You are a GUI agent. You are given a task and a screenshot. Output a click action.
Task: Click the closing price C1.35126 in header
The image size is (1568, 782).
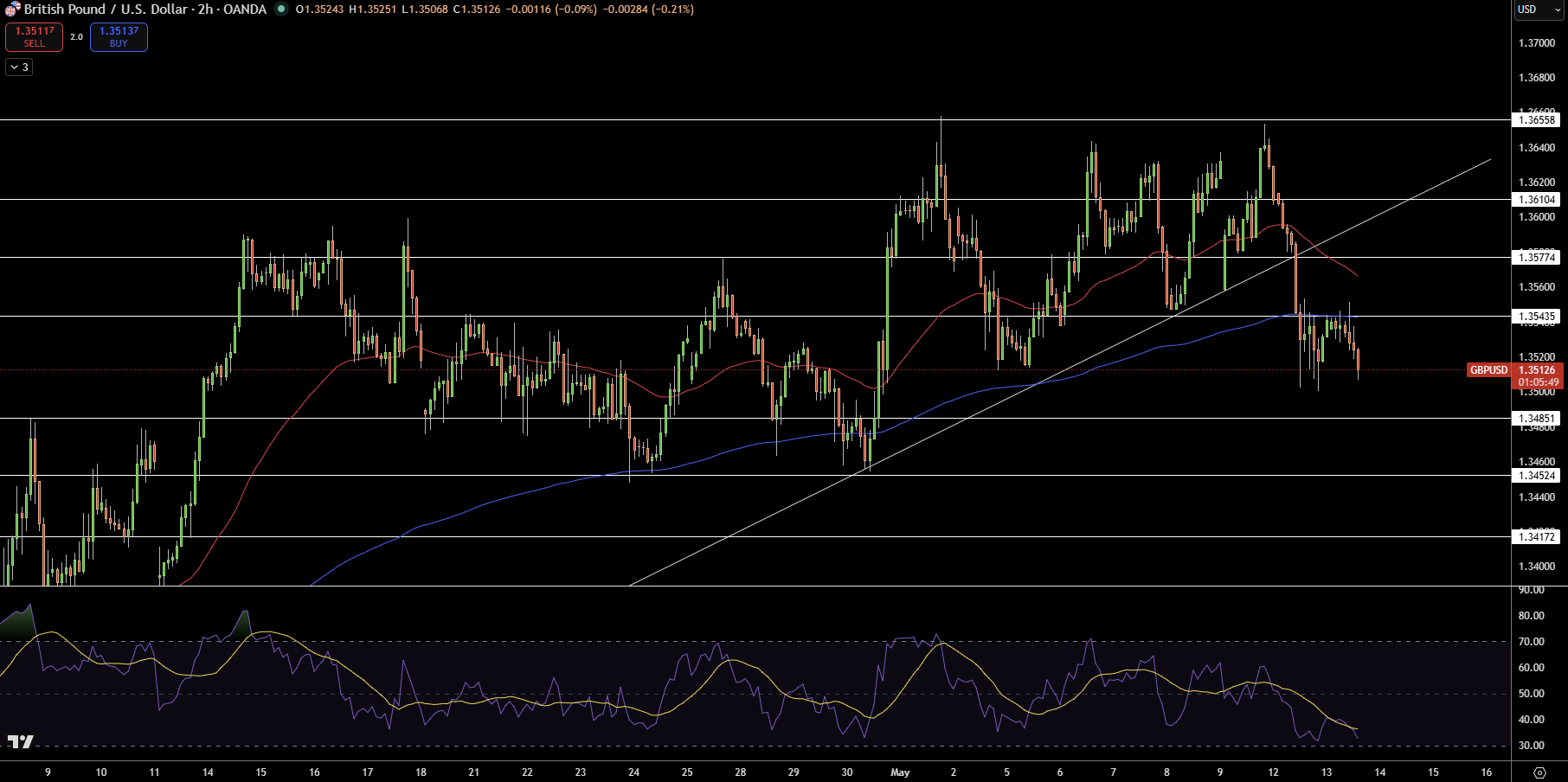(476, 10)
